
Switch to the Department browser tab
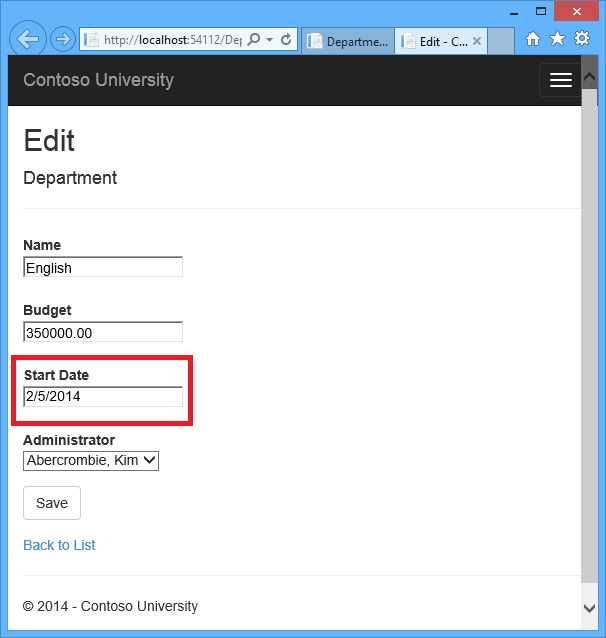346,41
